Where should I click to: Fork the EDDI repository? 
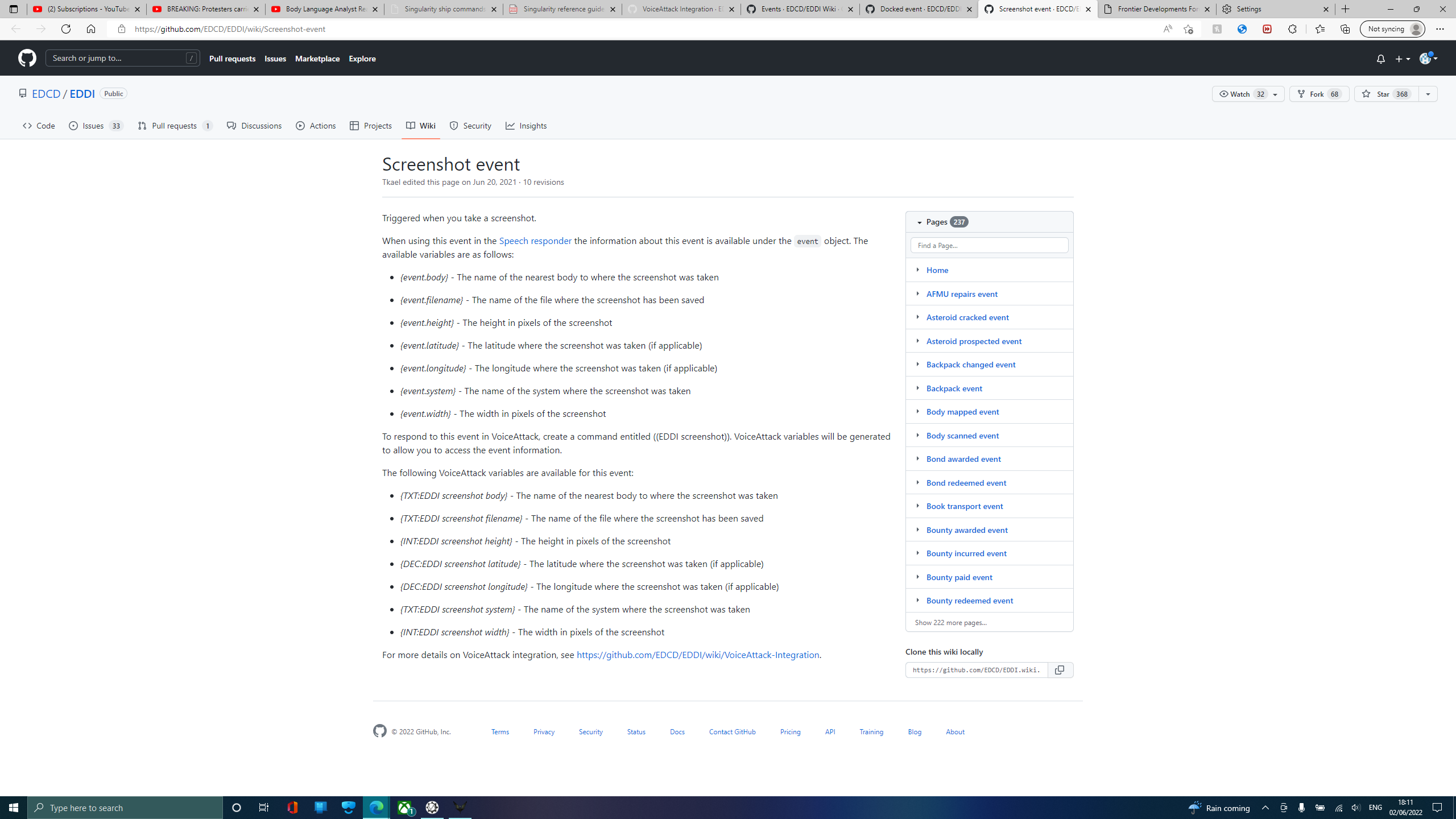[1319, 94]
